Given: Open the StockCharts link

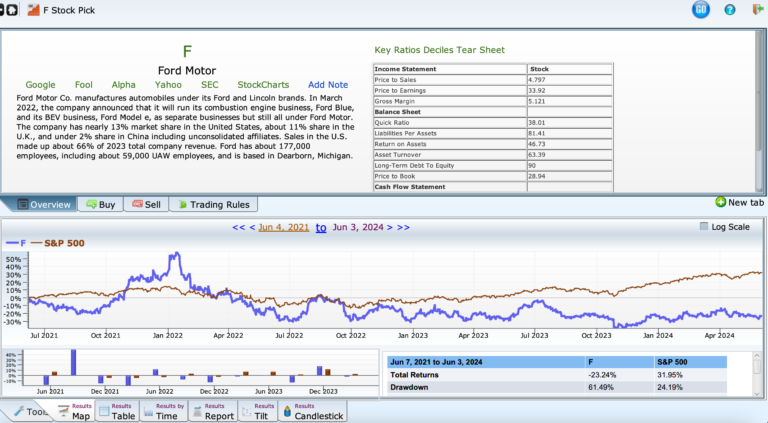Looking at the screenshot, I should tap(263, 85).
